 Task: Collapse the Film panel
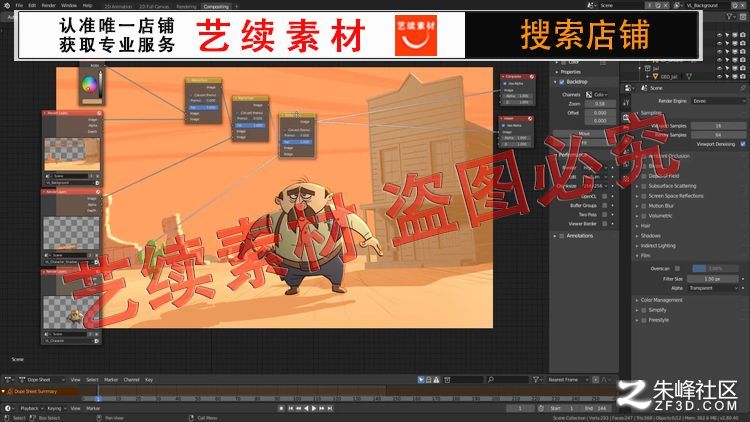(x=644, y=255)
